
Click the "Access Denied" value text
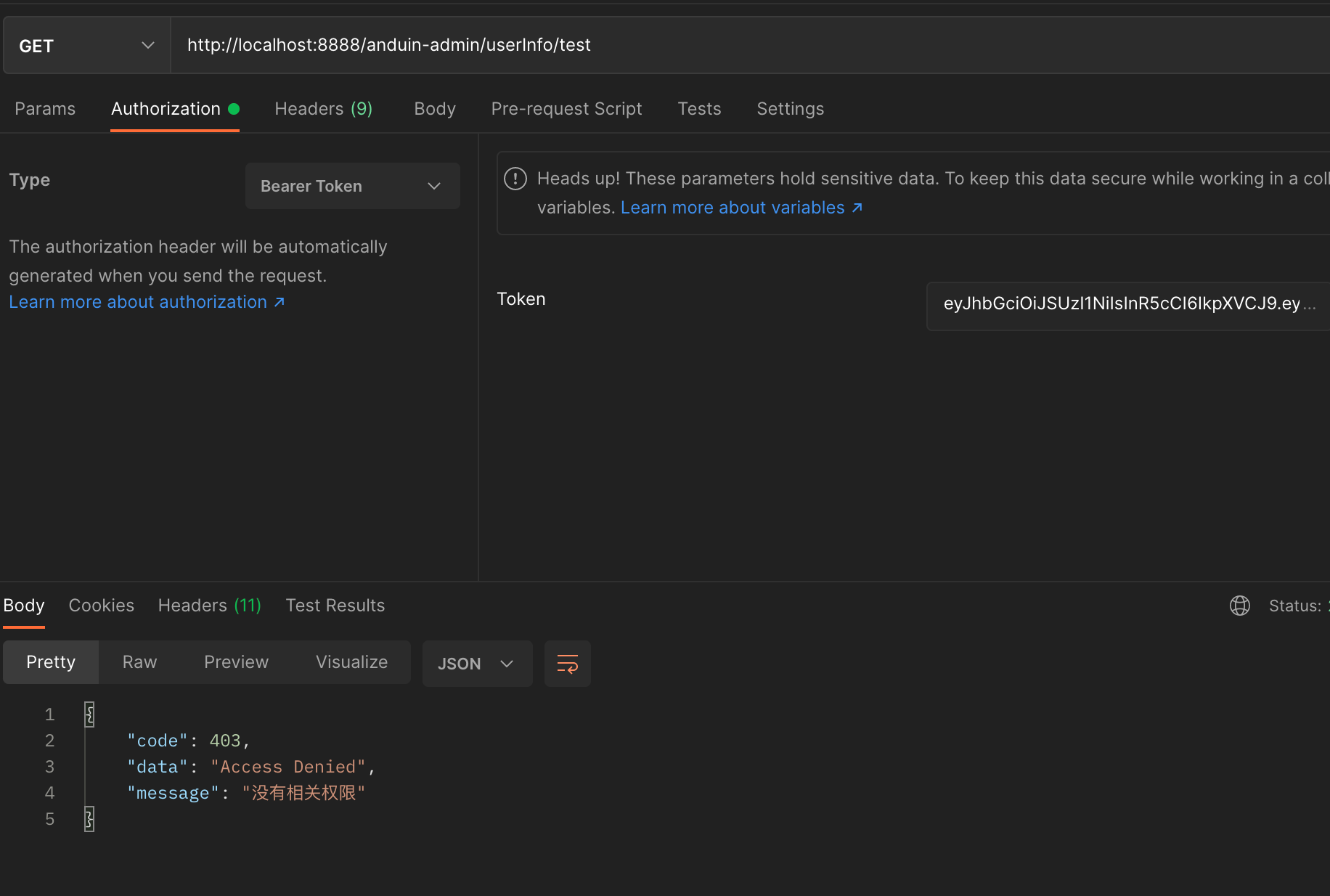(x=288, y=767)
